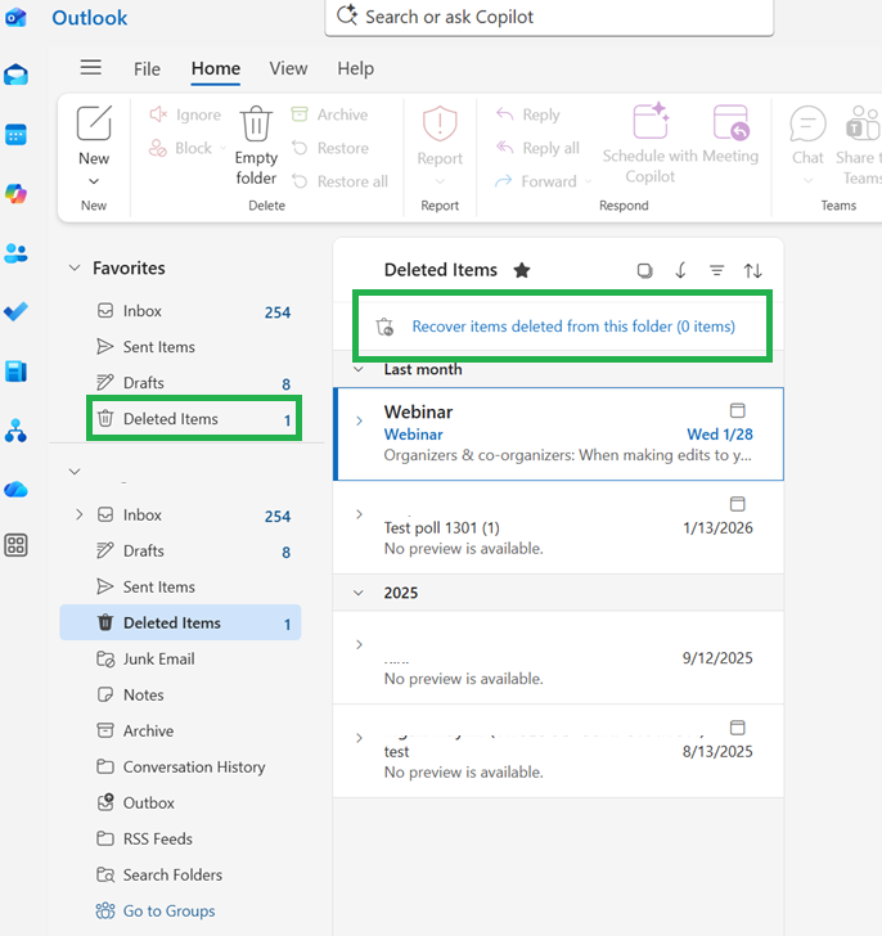Open Calendar app in left rail

pyautogui.click(x=16, y=134)
